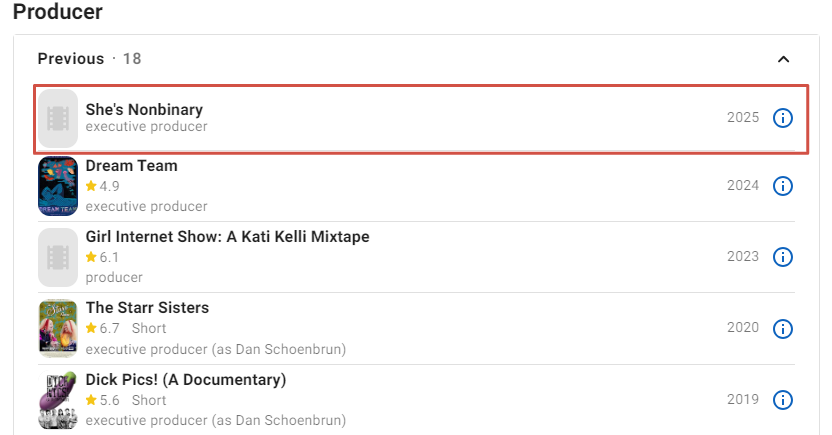Collapse the Previous credits section chevron
832x435 pixels.
783,59
